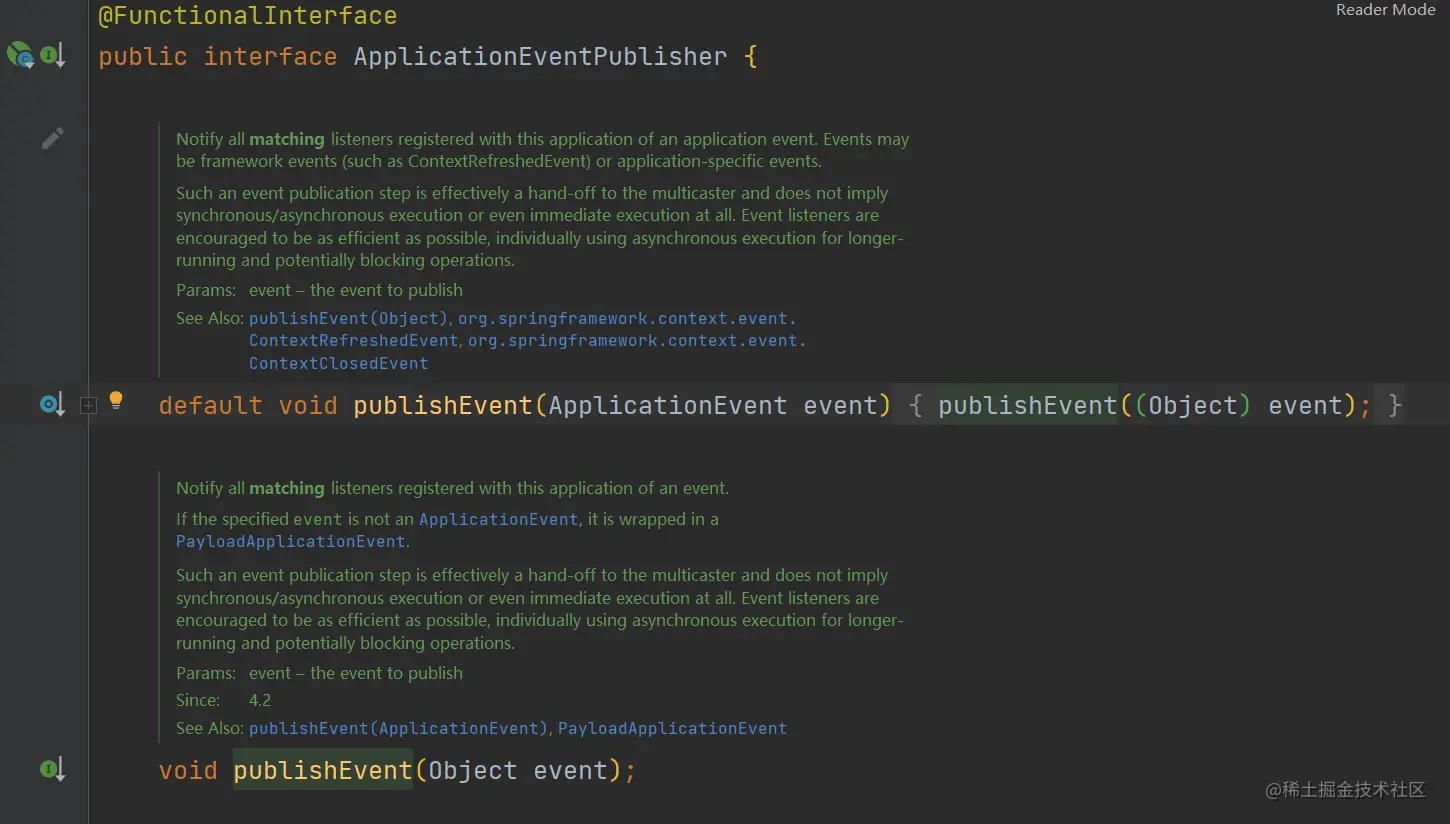Screen dimensions: 1450x824
Task: Follow the ApplicationEvent link in second javadoc
Action: pyautogui.click(x=498, y=519)
